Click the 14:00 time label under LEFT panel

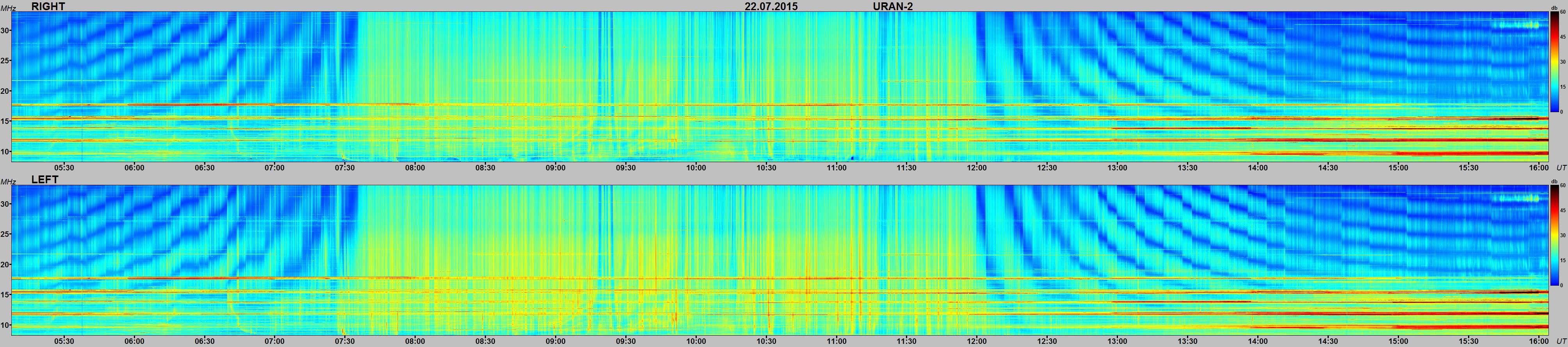click(x=1258, y=341)
